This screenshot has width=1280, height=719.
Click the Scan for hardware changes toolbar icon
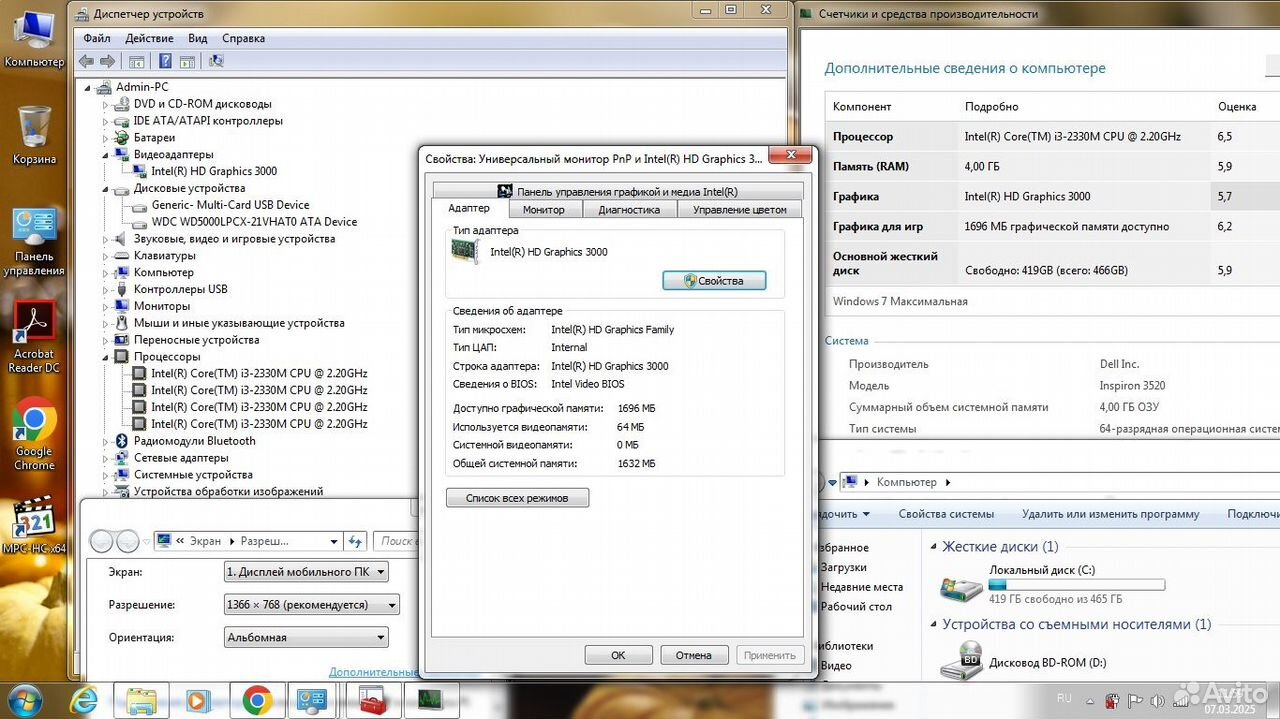click(x=215, y=61)
